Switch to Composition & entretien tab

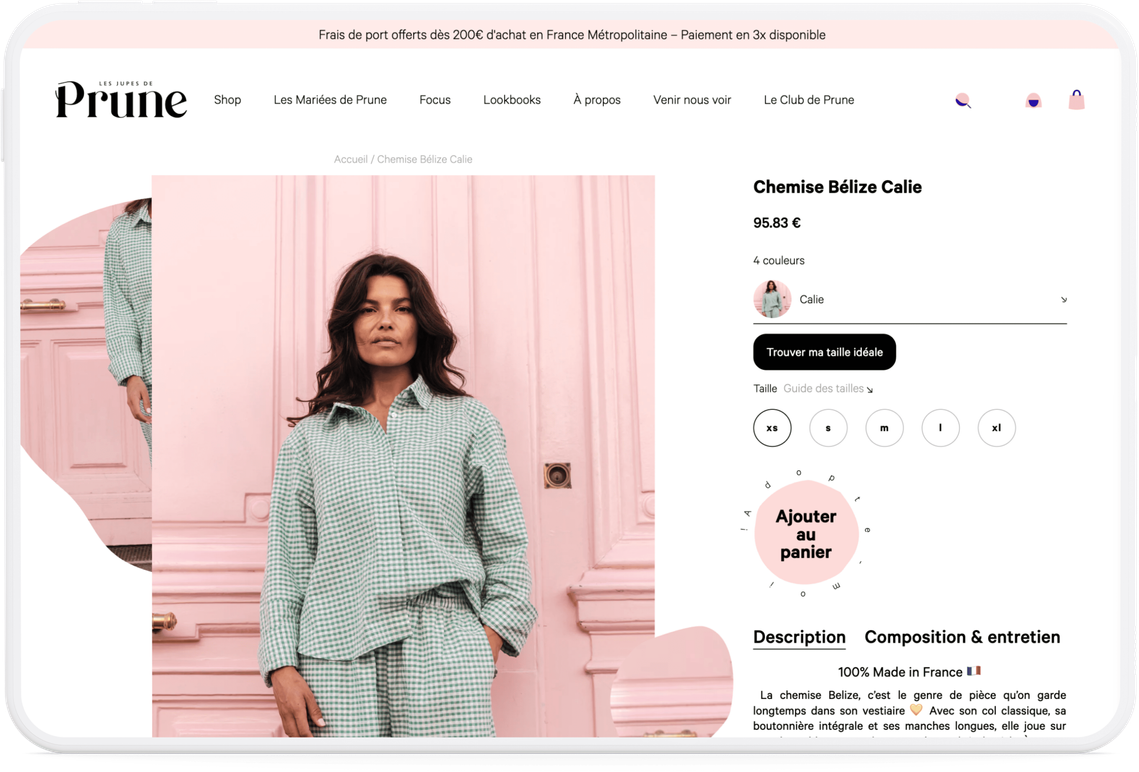point(962,637)
